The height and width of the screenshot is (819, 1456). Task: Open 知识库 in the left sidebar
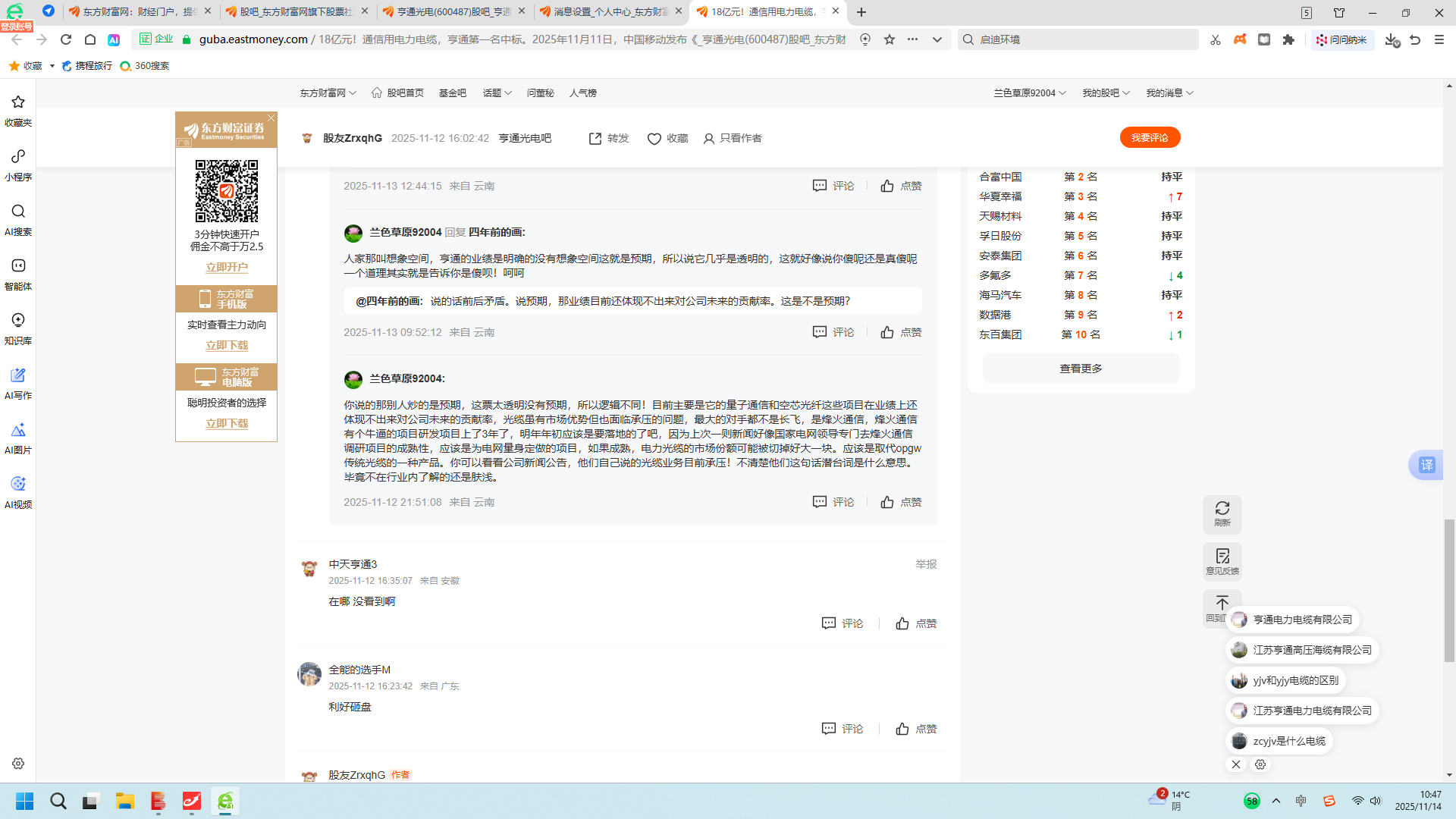point(18,328)
